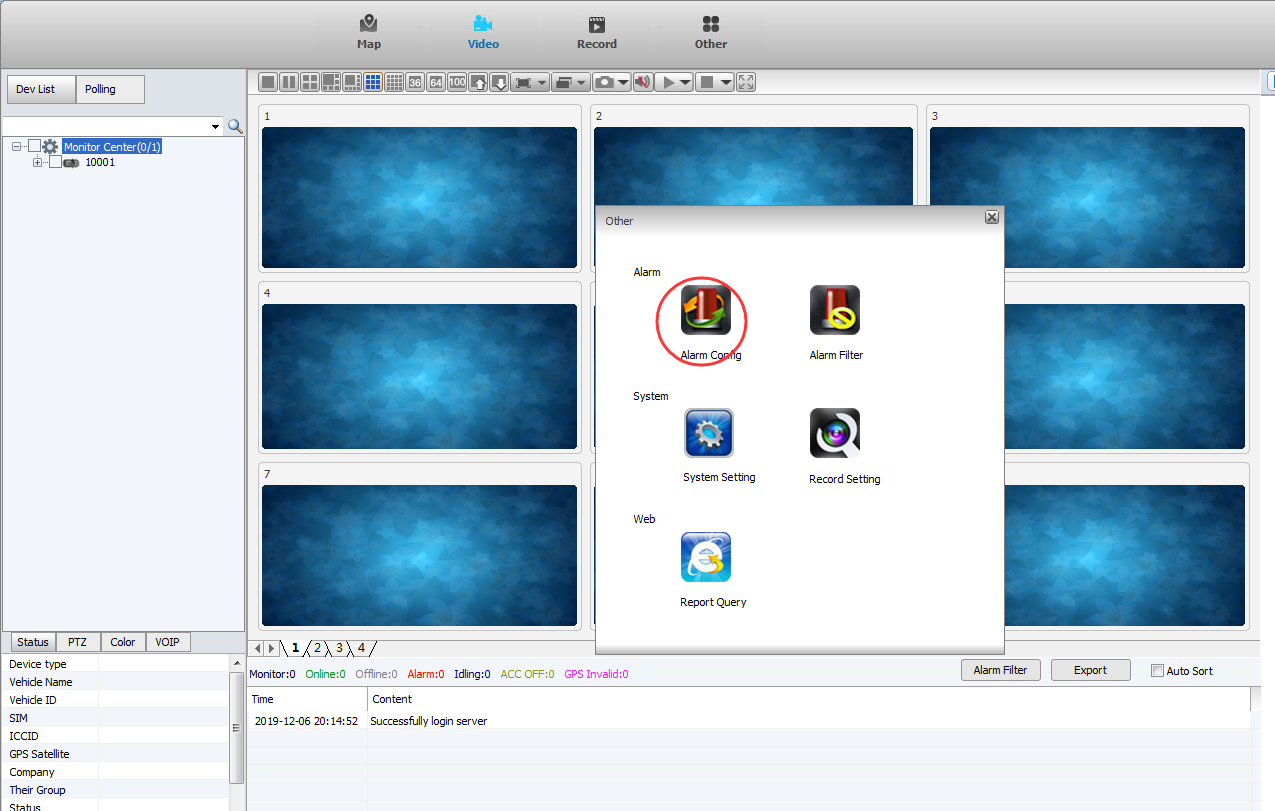Switch to Polling tab
The width and height of the screenshot is (1275, 811).
tap(110, 89)
